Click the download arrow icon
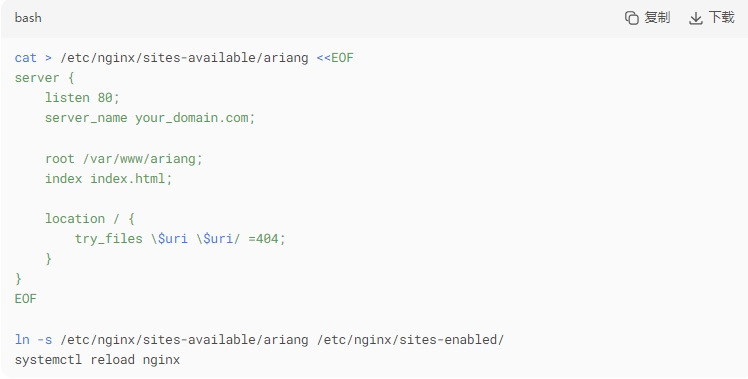748x379 pixels. pos(696,18)
